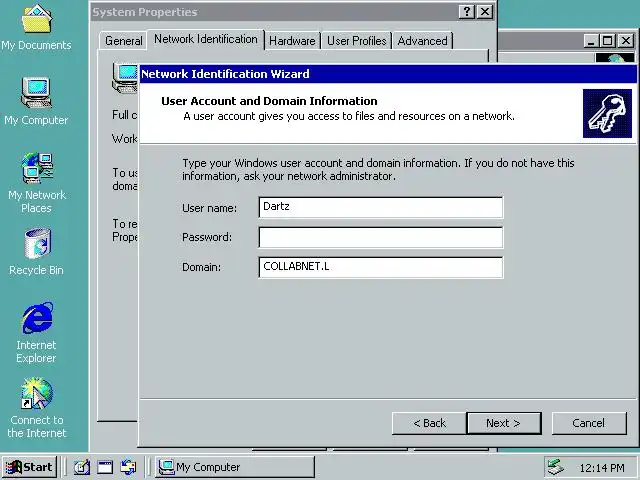Screen dimensions: 640x480
Task: Click the System Properties title bar
Action: [273, 12]
